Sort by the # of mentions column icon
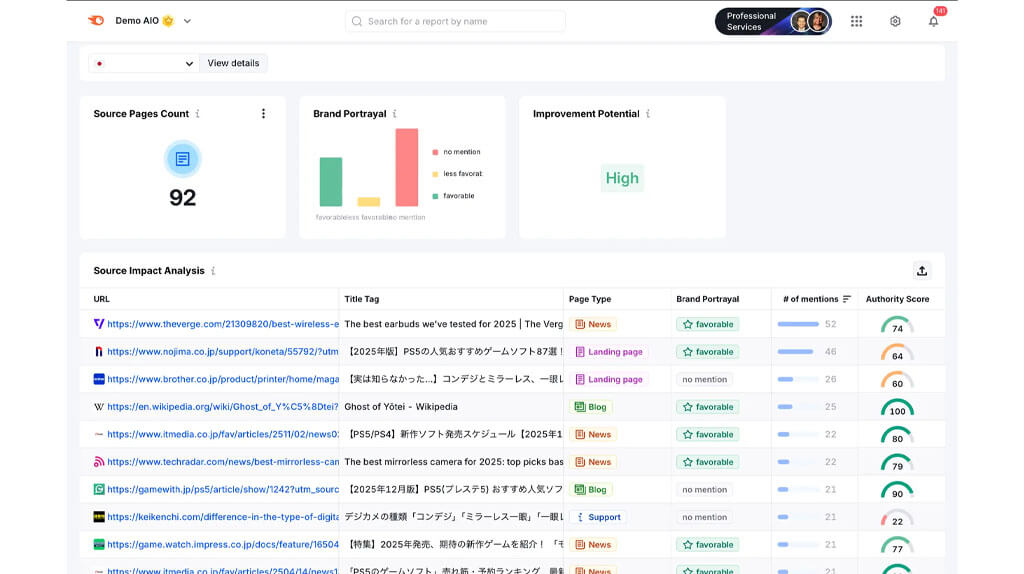Image resolution: width=1024 pixels, height=574 pixels. click(x=846, y=299)
